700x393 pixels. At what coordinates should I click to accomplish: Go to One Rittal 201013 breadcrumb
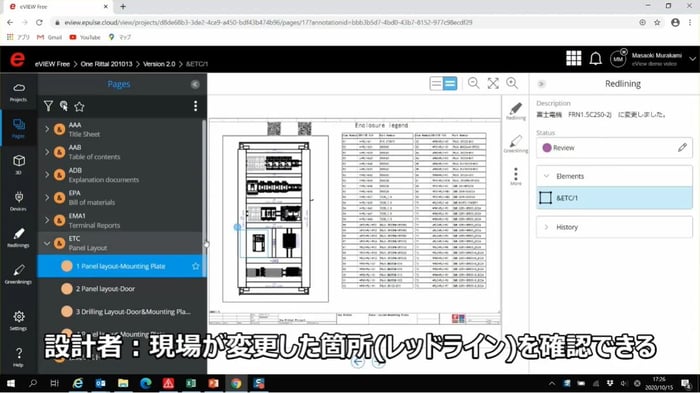[x=106, y=64]
